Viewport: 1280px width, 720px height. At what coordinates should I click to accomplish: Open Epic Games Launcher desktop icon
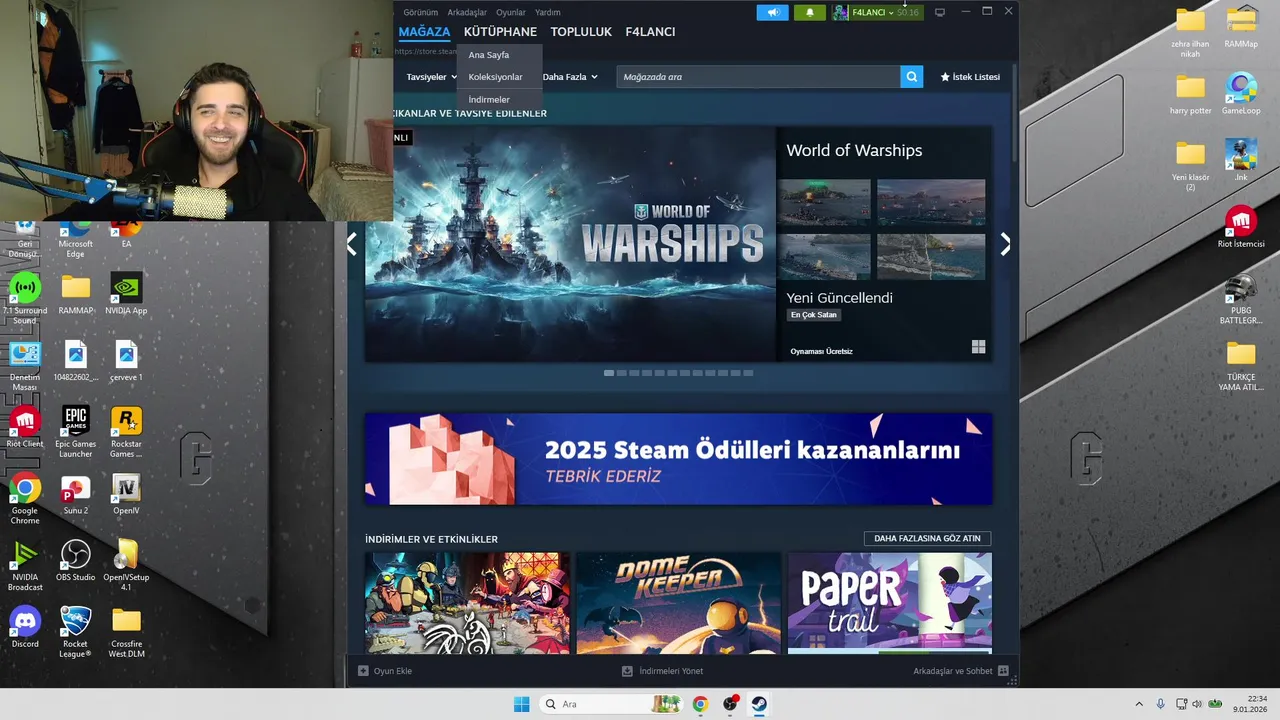tap(75, 432)
